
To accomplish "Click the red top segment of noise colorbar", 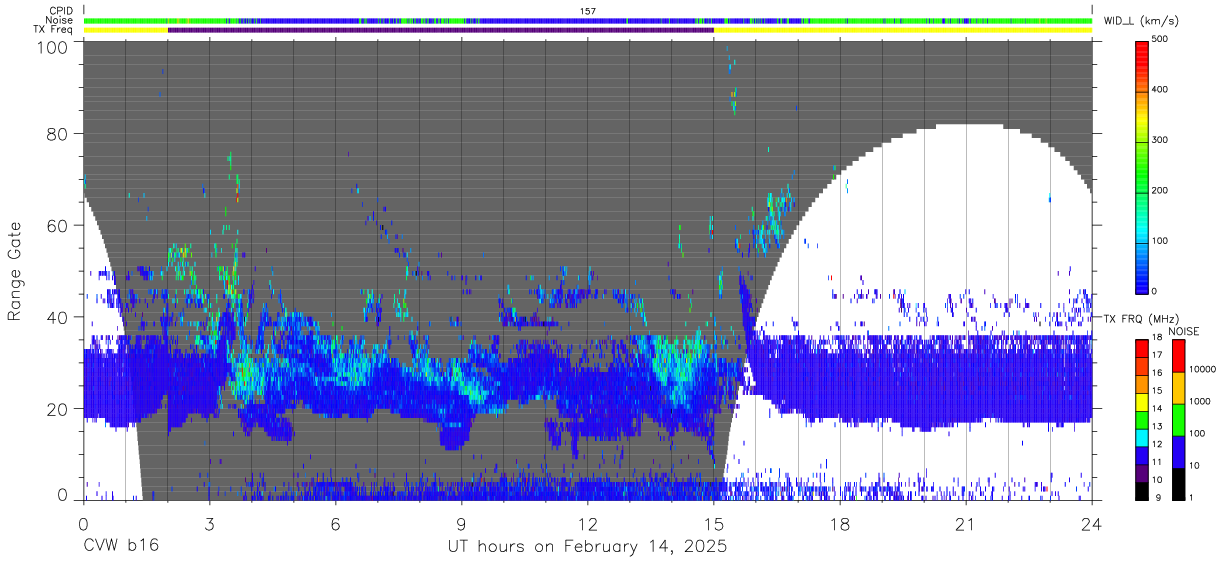I will click(x=1179, y=355).
